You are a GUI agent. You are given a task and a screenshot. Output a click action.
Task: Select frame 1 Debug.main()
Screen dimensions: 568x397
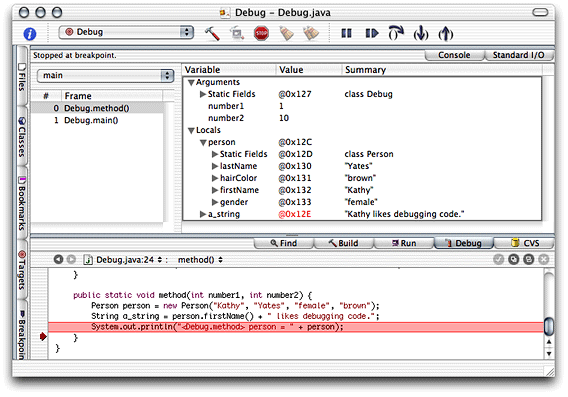pyautogui.click(x=97, y=120)
